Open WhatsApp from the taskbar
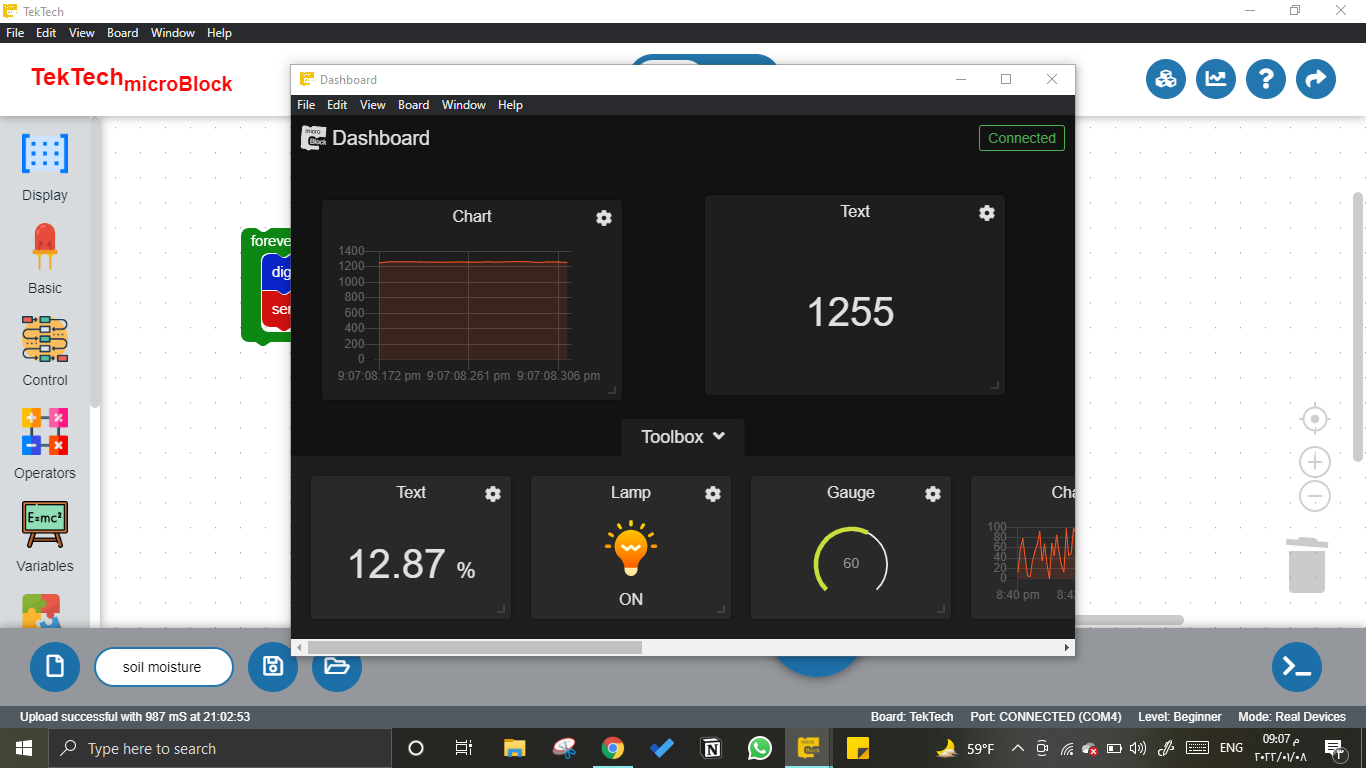 [760, 748]
